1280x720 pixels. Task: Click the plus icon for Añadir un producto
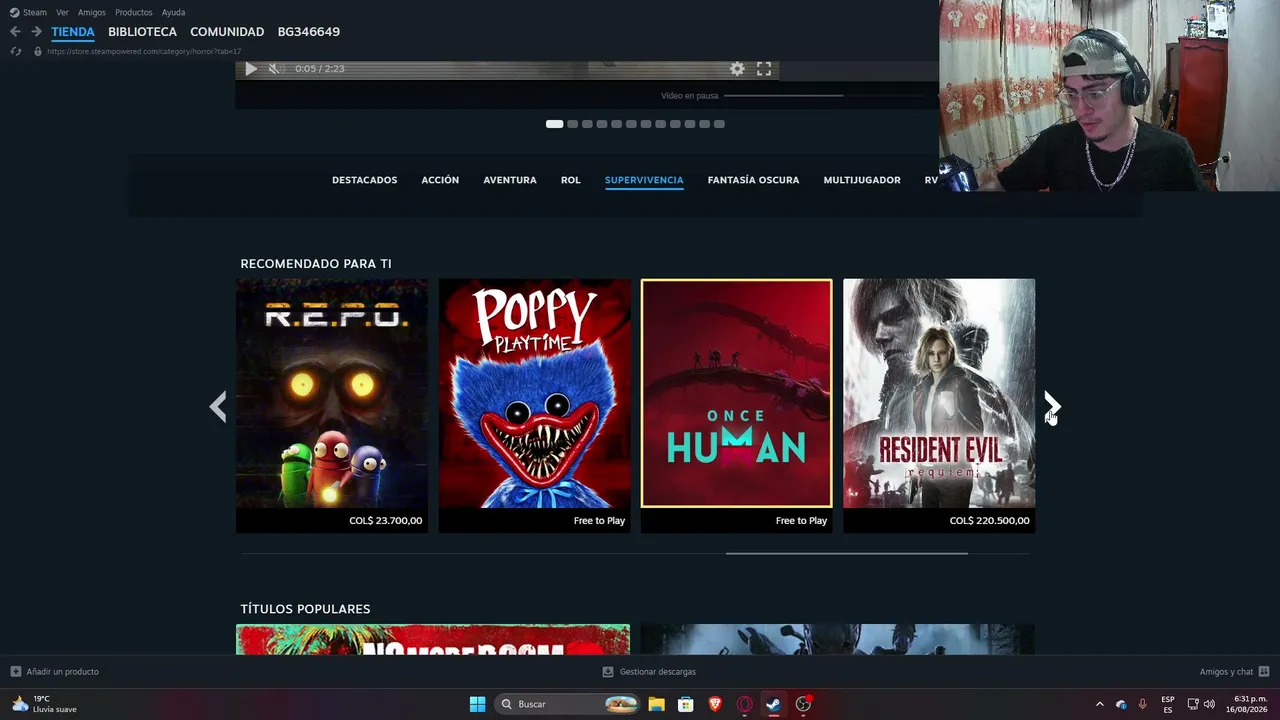pos(15,672)
